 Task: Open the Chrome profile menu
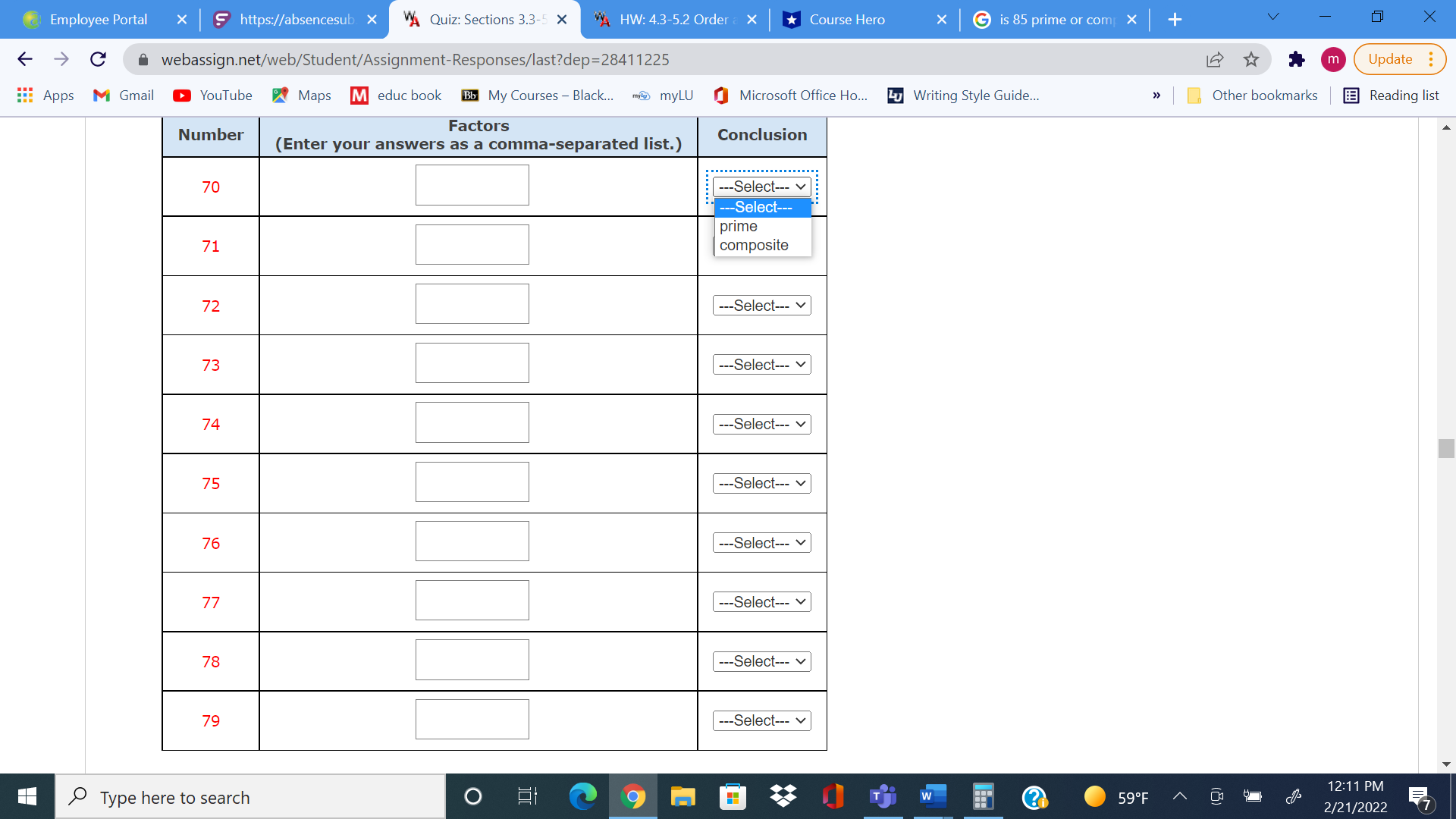[x=1332, y=59]
